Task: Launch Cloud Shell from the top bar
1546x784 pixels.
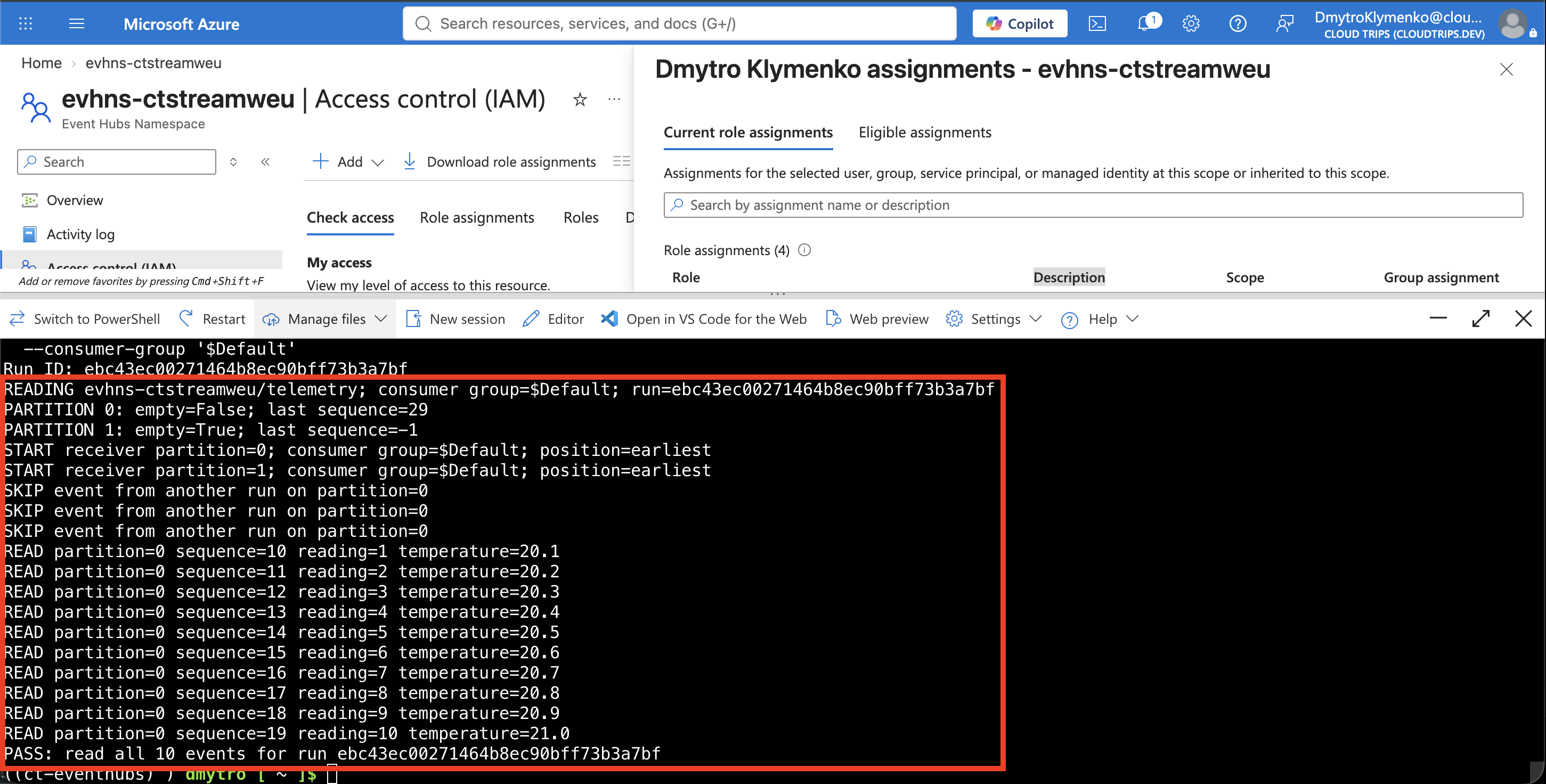Action: pyautogui.click(x=1097, y=23)
